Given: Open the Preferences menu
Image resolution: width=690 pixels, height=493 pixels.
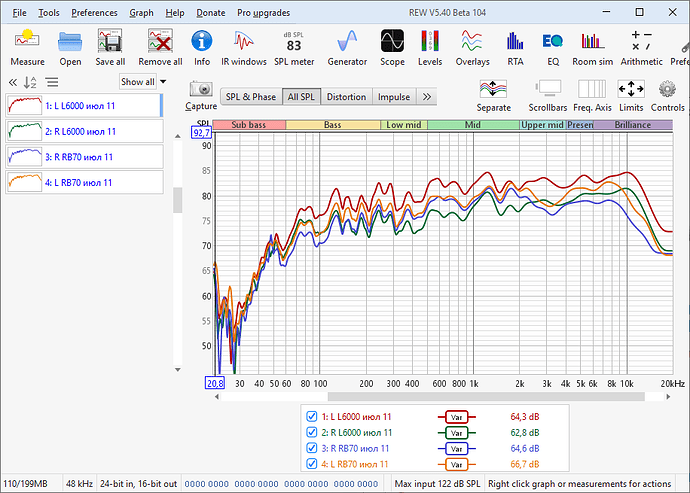Looking at the screenshot, I should (94, 13).
